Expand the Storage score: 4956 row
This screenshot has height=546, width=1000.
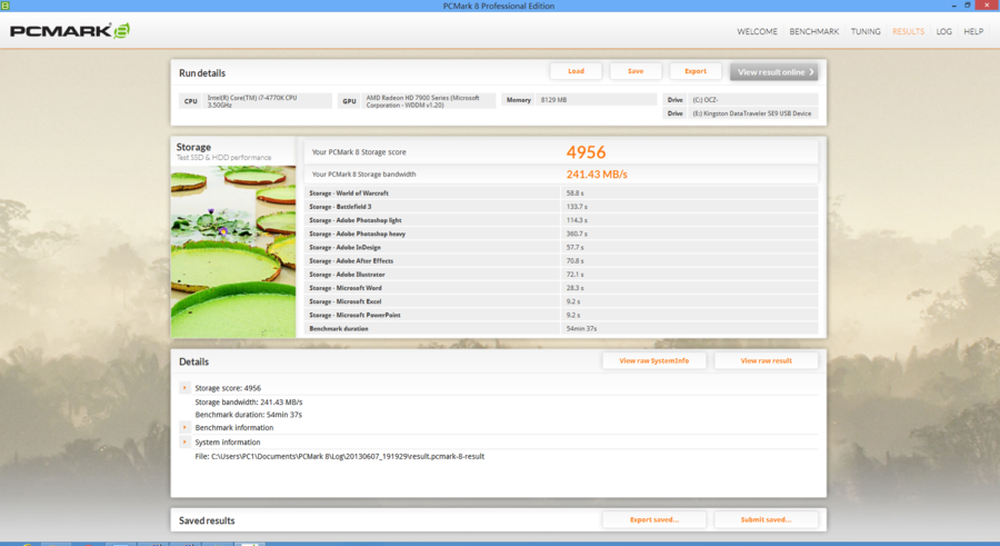click(x=184, y=388)
